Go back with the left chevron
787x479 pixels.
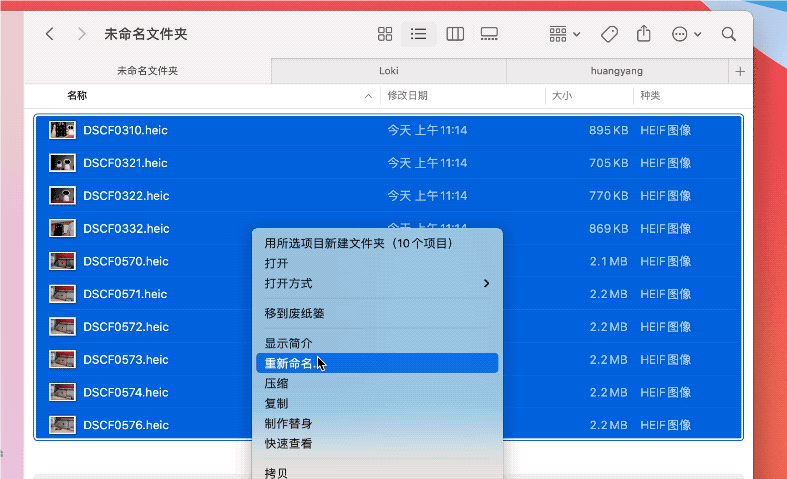(x=49, y=34)
